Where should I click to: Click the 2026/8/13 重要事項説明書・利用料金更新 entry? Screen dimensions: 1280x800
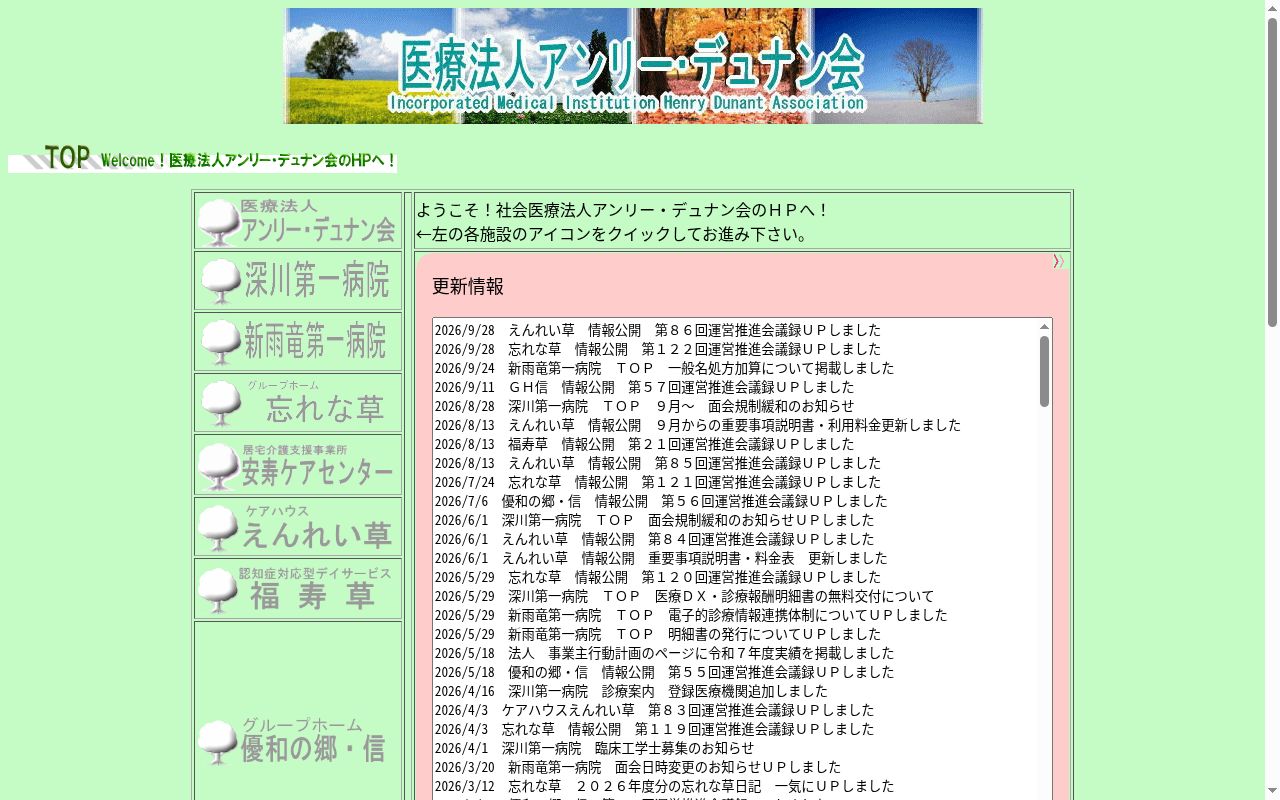point(698,425)
